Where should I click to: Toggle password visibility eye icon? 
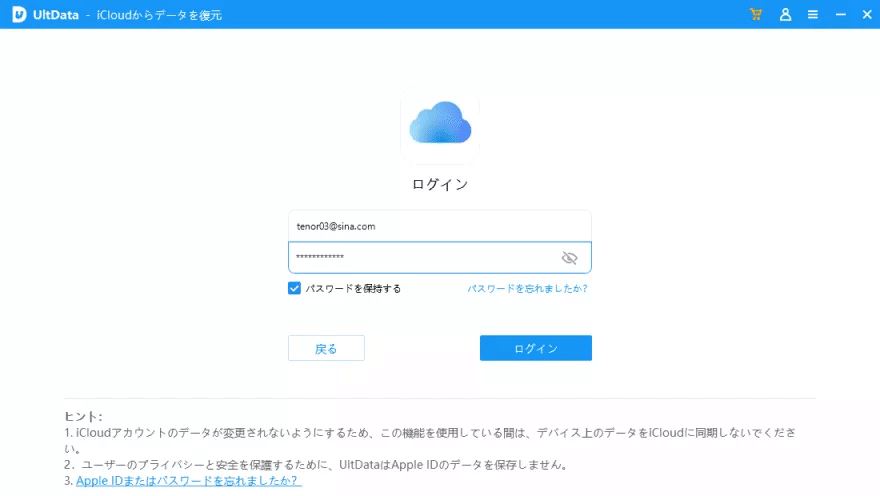569,258
